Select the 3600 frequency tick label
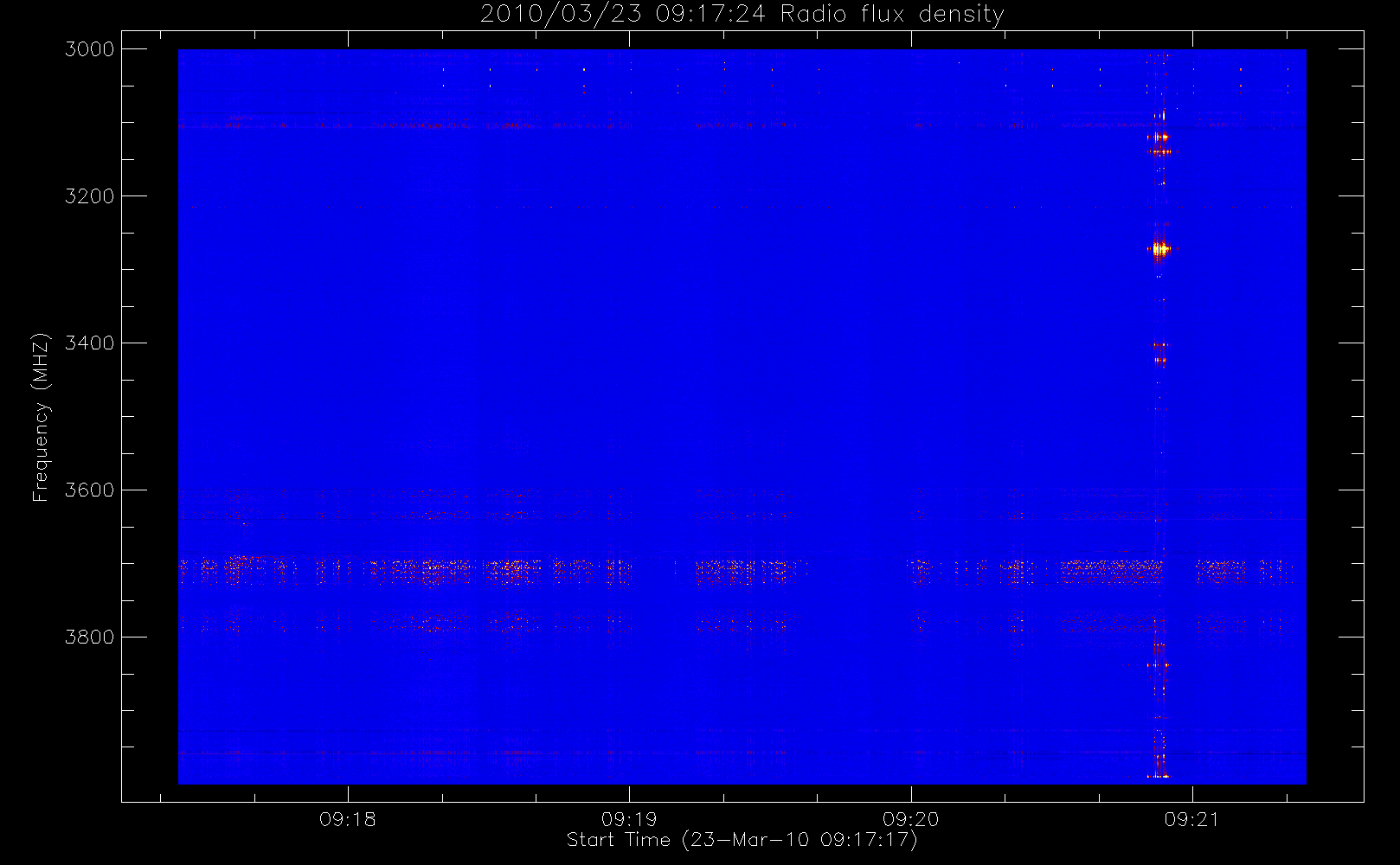 90,490
